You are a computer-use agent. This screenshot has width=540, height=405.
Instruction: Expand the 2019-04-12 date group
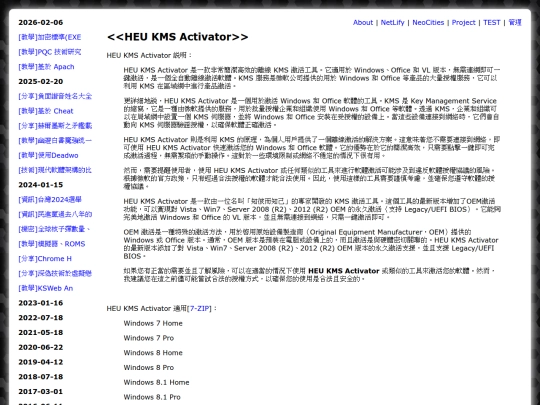pos(41,362)
